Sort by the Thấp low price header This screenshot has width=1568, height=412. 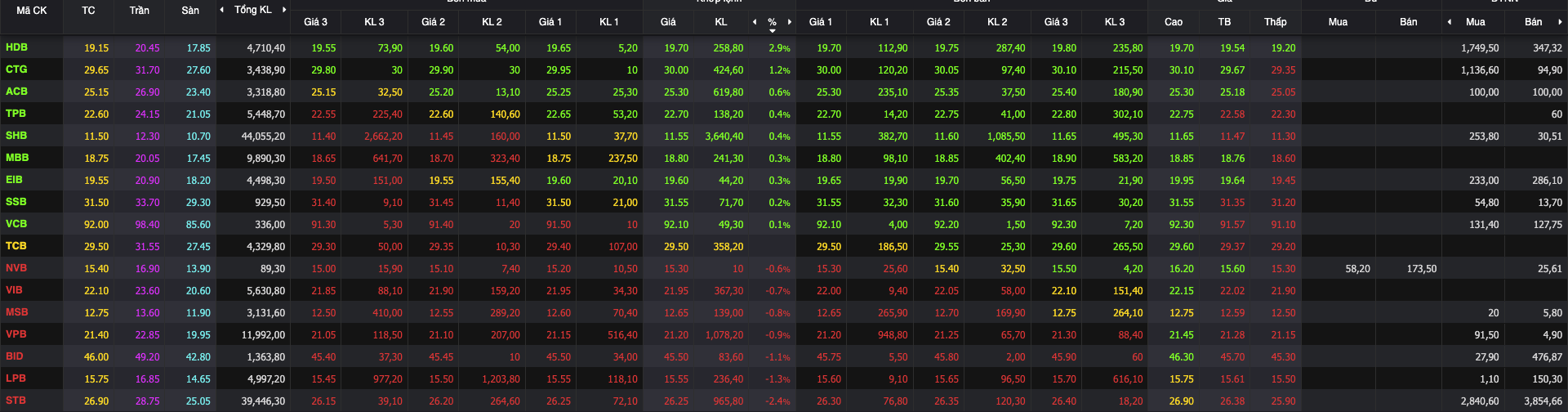pyautogui.click(x=1276, y=22)
